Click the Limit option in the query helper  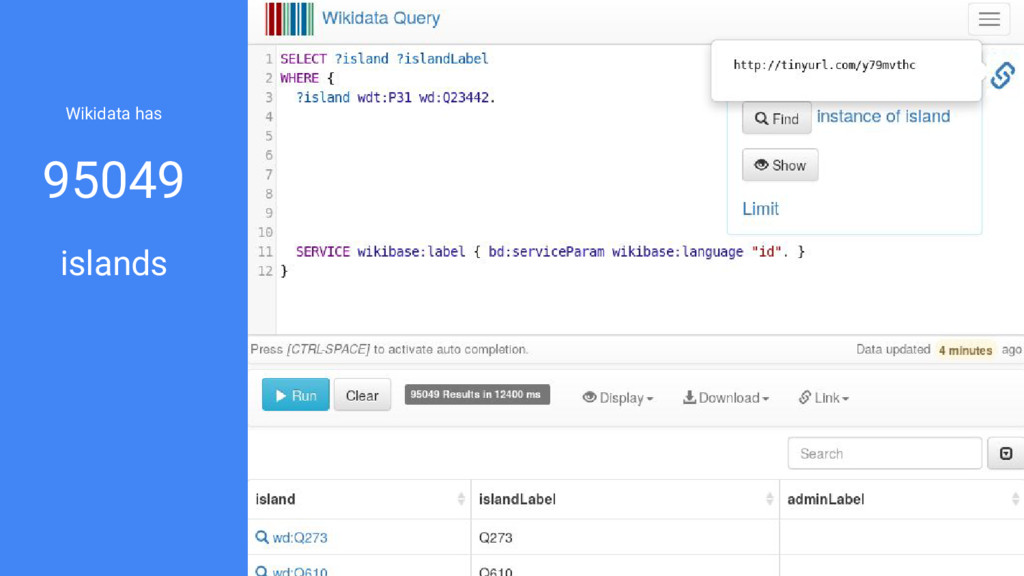click(760, 209)
